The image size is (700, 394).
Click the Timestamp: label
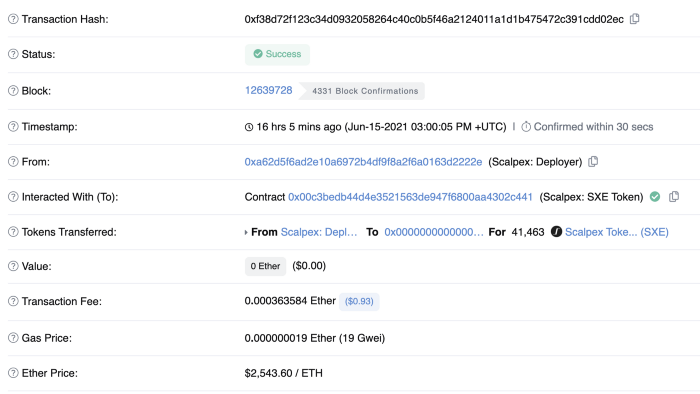(50, 127)
